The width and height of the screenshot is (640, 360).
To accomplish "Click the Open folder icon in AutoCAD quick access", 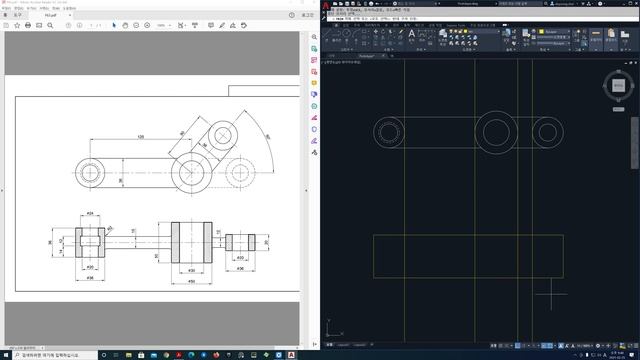I will (341, 4).
